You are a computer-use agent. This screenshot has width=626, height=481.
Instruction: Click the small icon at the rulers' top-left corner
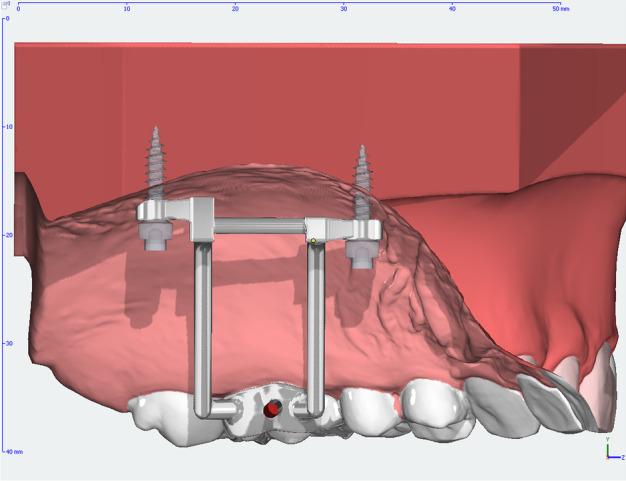[x=6, y=5]
